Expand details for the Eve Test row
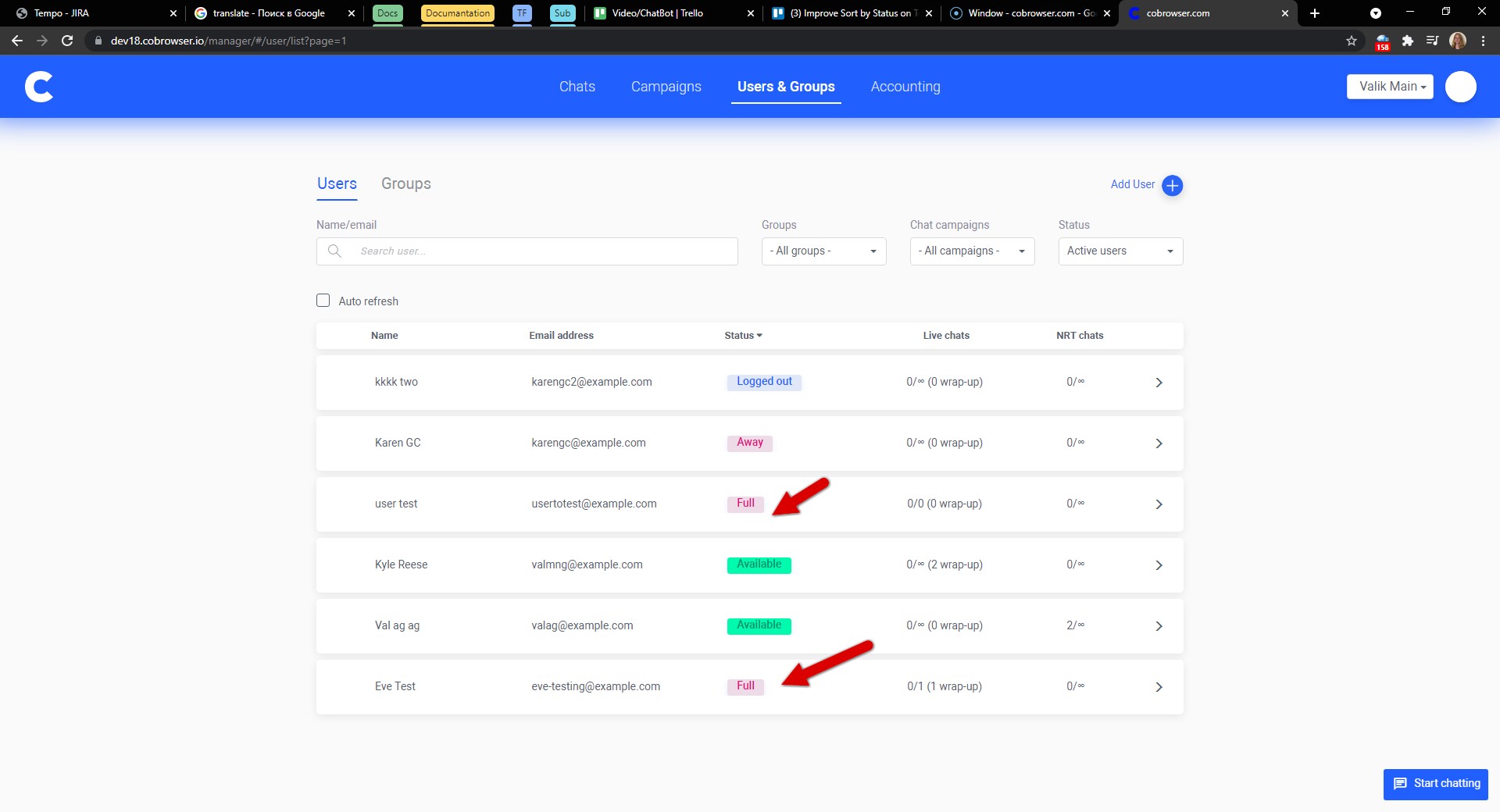Image resolution: width=1500 pixels, height=812 pixels. 1159,687
